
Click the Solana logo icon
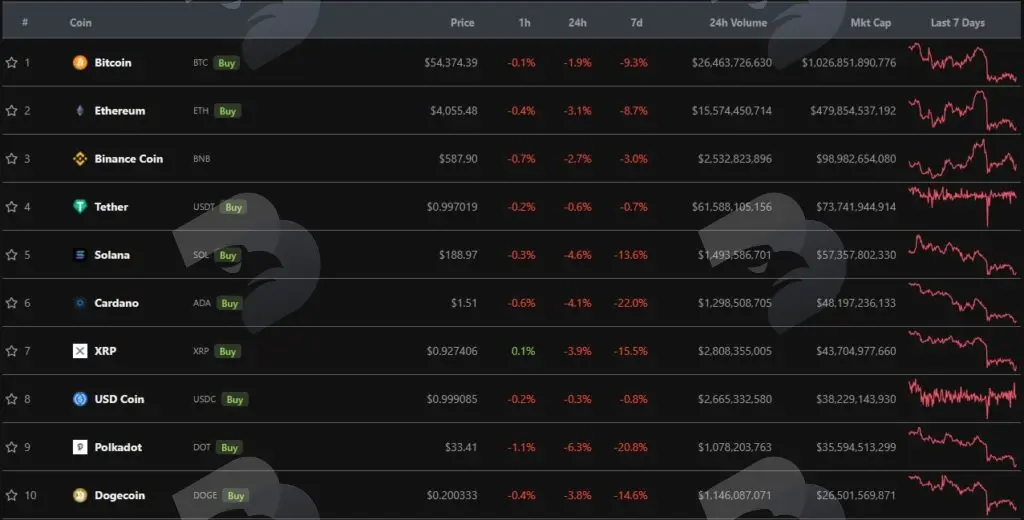80,255
